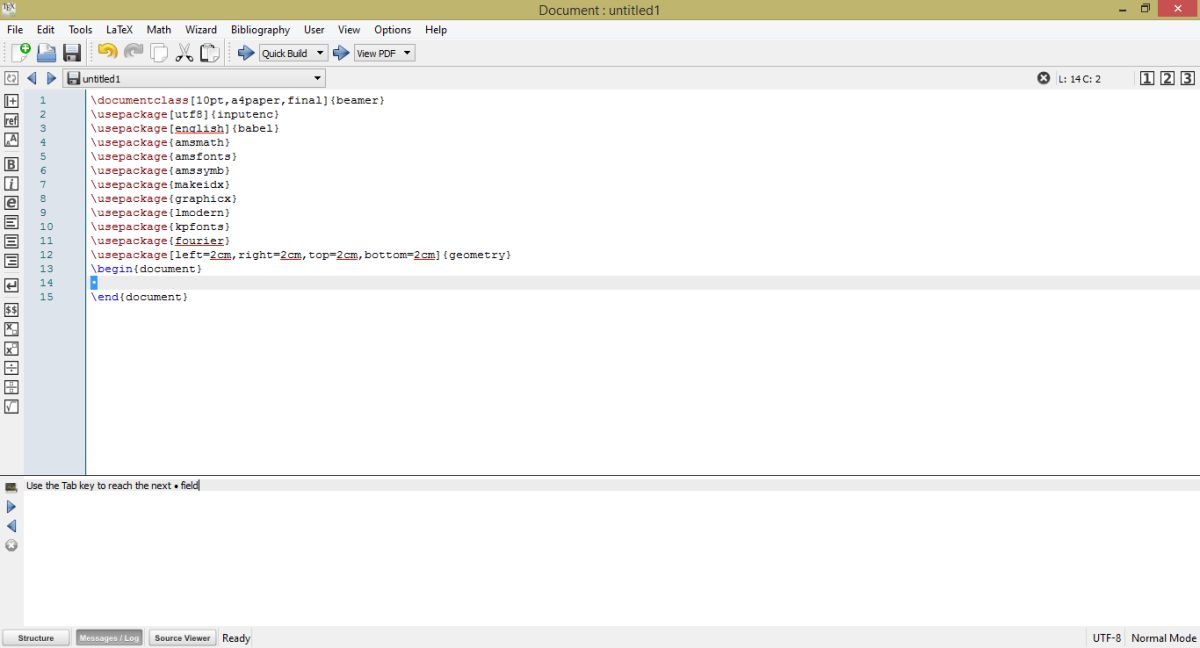Image resolution: width=1200 pixels, height=648 pixels.
Task: Undo the last edit
Action: pos(107,52)
